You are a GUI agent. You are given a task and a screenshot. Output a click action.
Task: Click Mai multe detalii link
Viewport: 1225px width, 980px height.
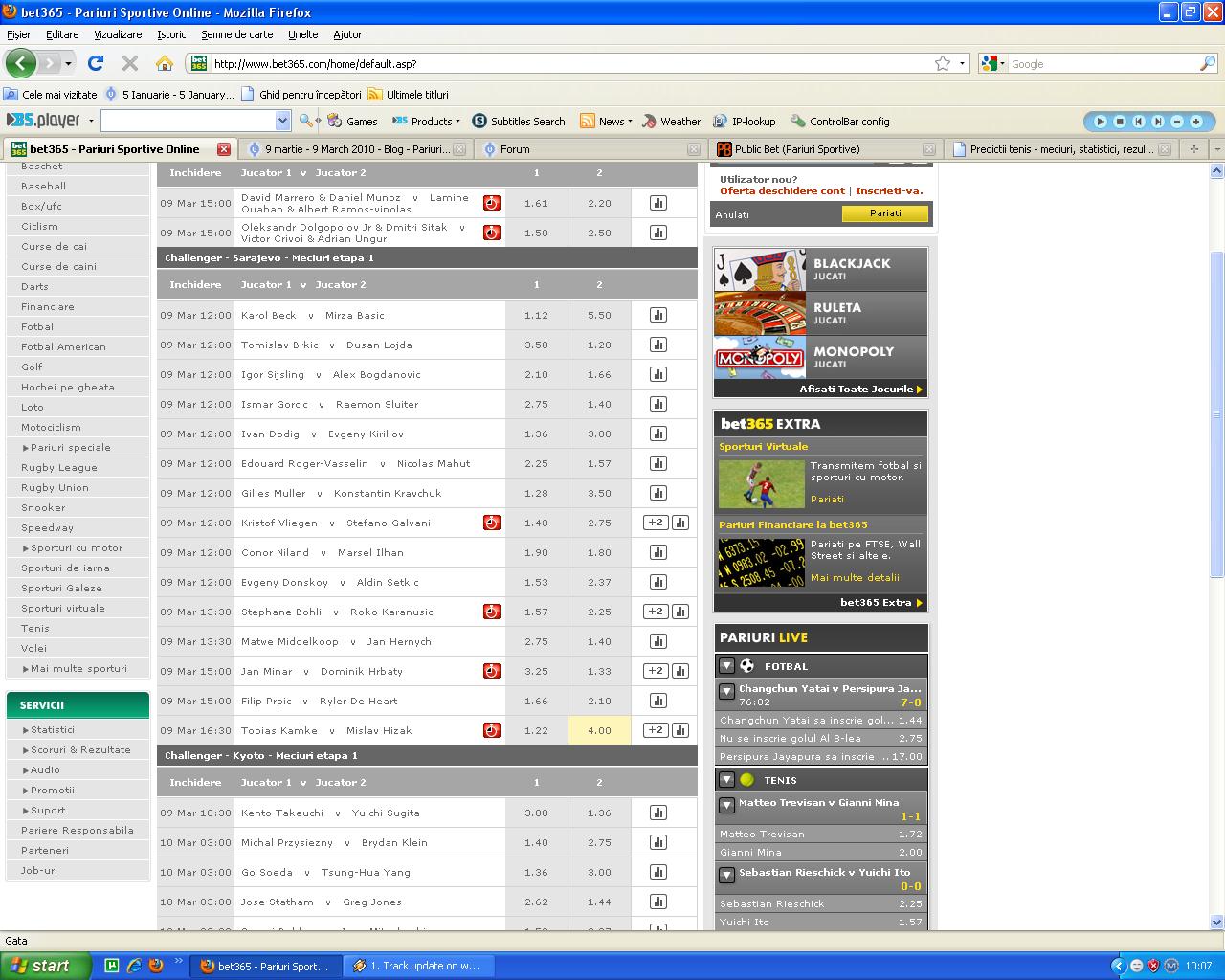(x=855, y=578)
